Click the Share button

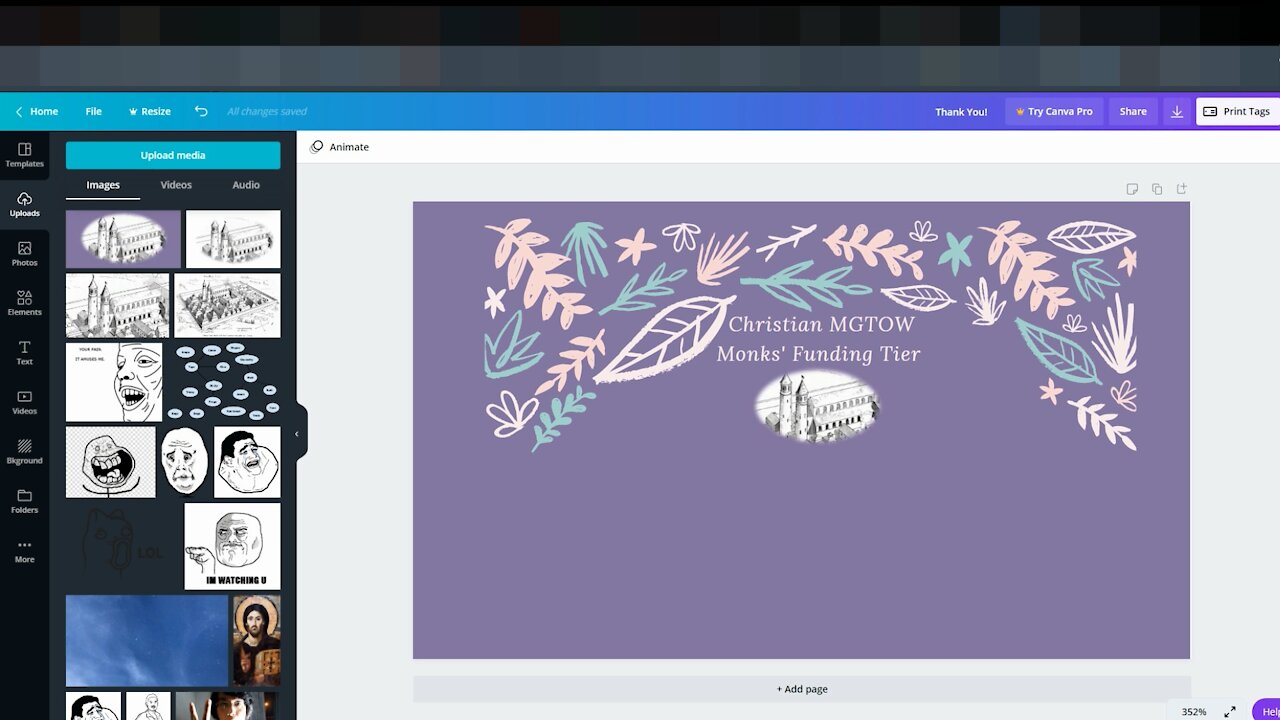(x=1133, y=111)
